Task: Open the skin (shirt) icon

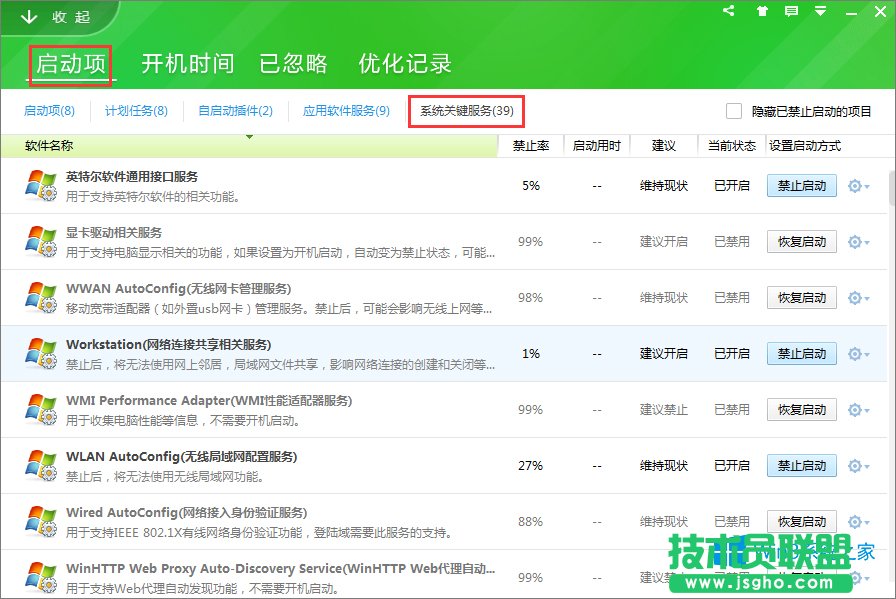Action: [x=762, y=12]
